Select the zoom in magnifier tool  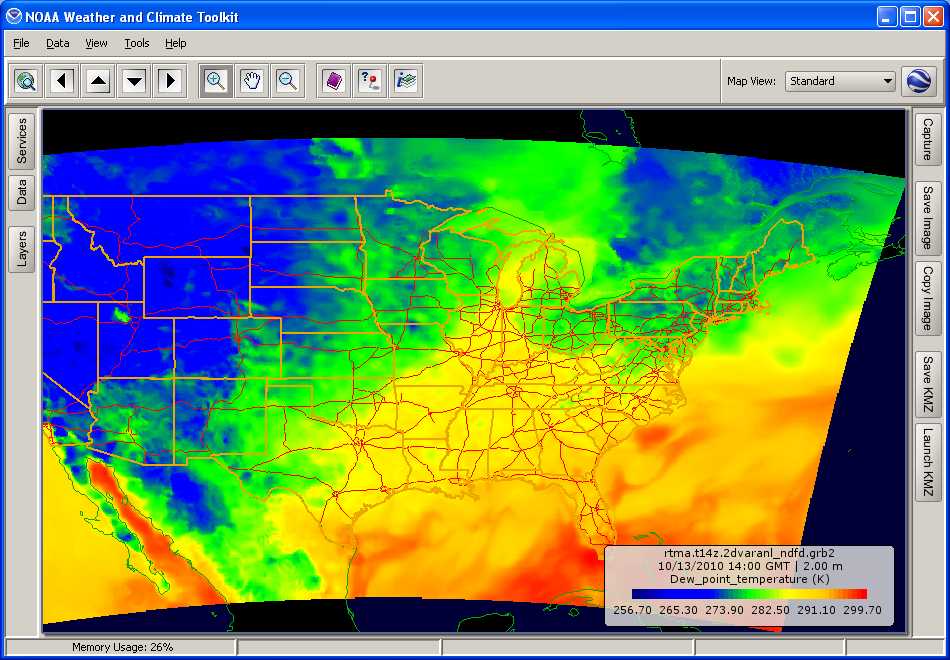click(x=216, y=81)
